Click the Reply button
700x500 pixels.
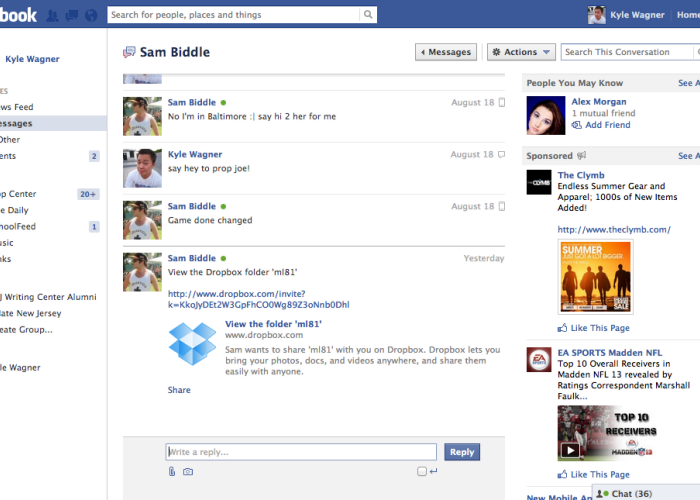tap(462, 452)
